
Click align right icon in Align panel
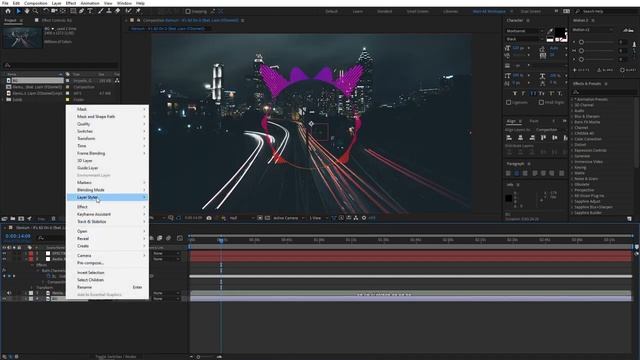(x=532, y=138)
